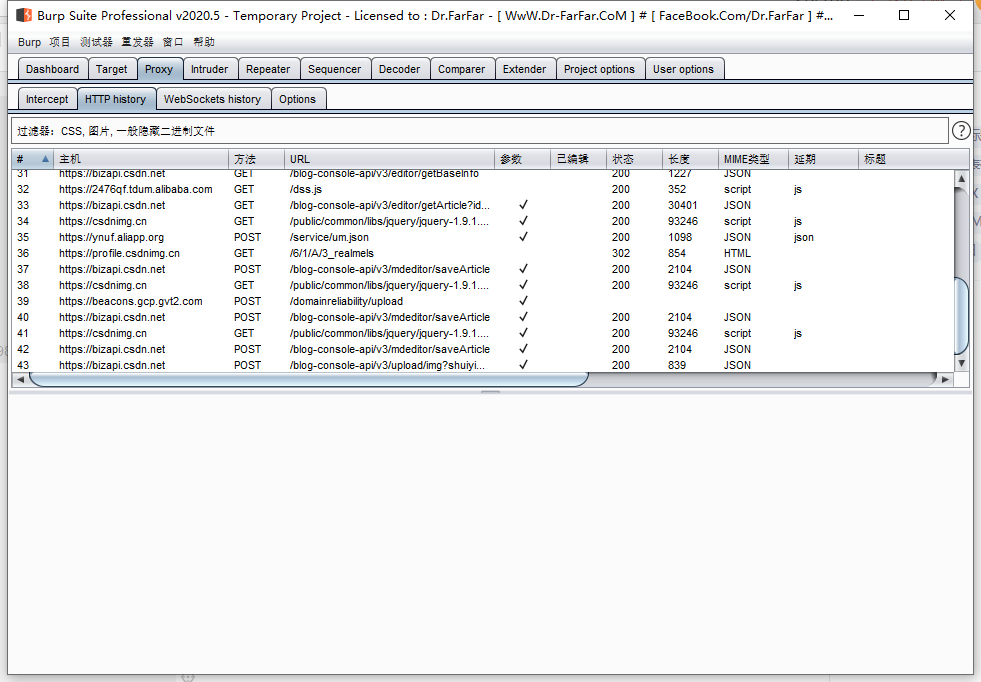
Task: Click the json extension cell in row 35
Action: pyautogui.click(x=804, y=237)
